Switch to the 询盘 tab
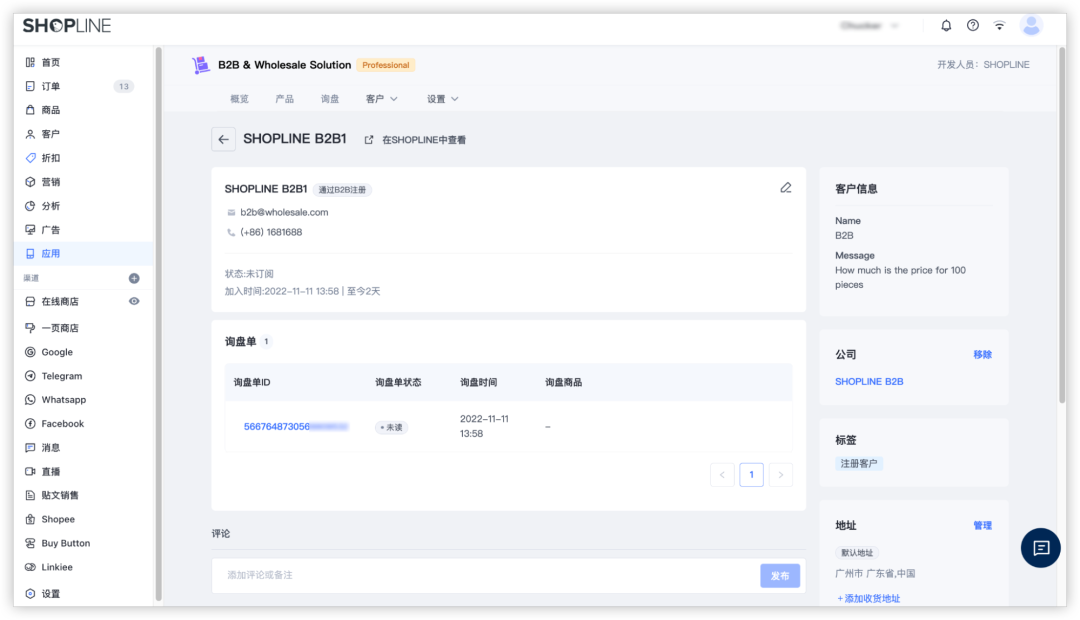Screen dimensions: 1080x620 tap(330, 99)
